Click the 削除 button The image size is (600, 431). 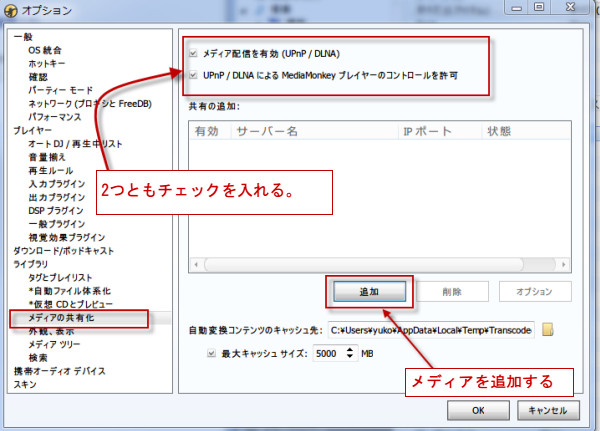452,292
